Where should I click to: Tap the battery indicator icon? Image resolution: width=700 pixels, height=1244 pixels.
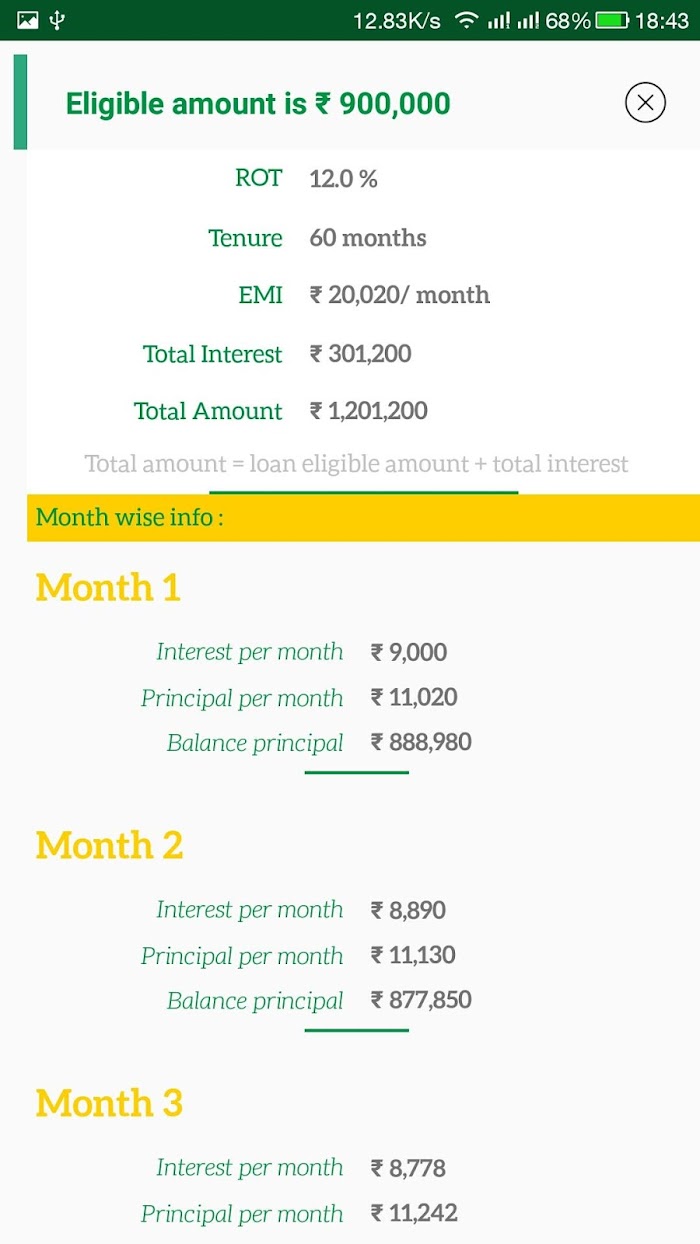tap(612, 20)
